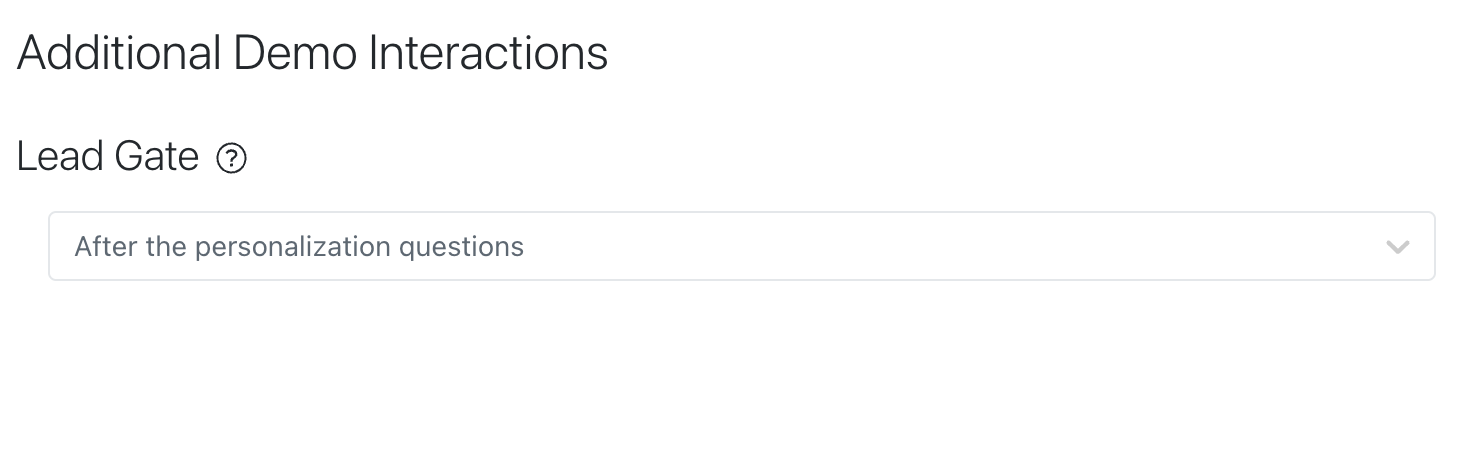Viewport: 1484px width, 458px height.
Task: Click inside the Lead Gate selection field
Action: 742,246
